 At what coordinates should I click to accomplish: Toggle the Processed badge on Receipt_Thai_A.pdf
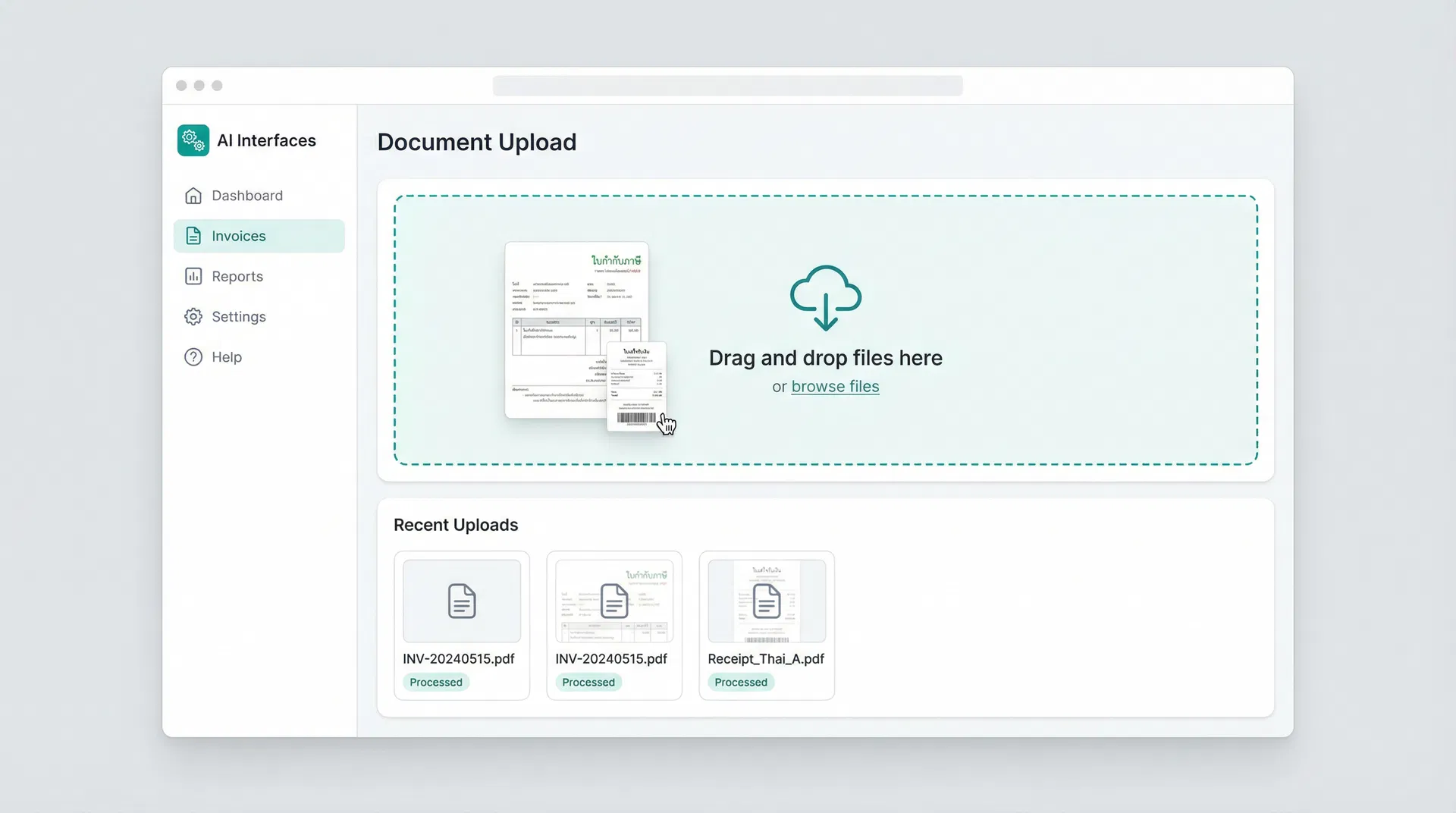pos(741,682)
